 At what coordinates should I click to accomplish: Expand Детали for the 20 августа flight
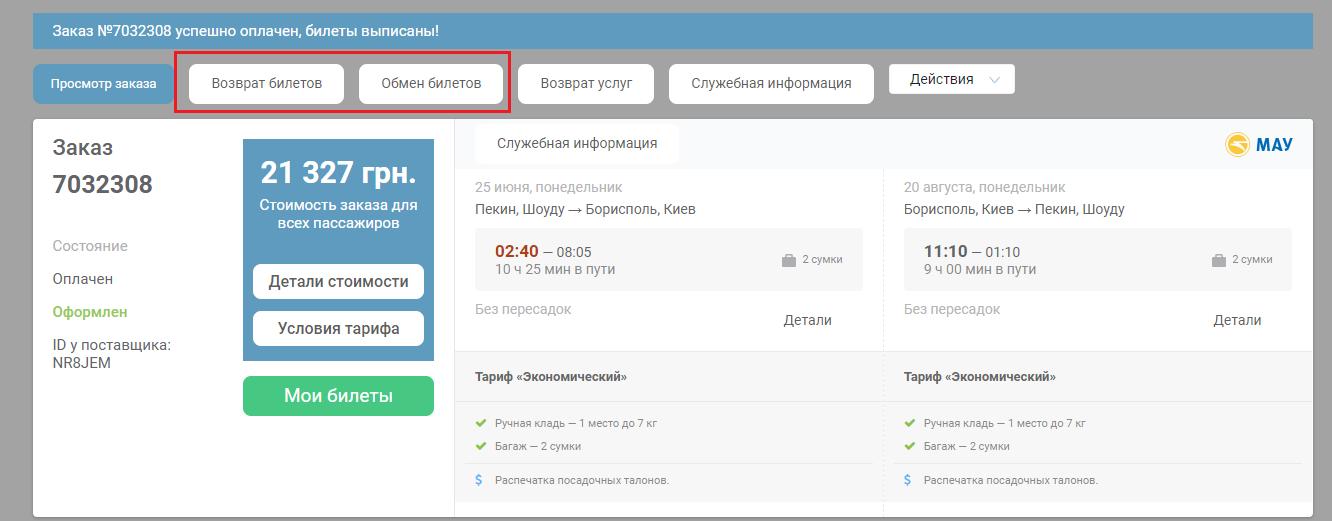1237,320
